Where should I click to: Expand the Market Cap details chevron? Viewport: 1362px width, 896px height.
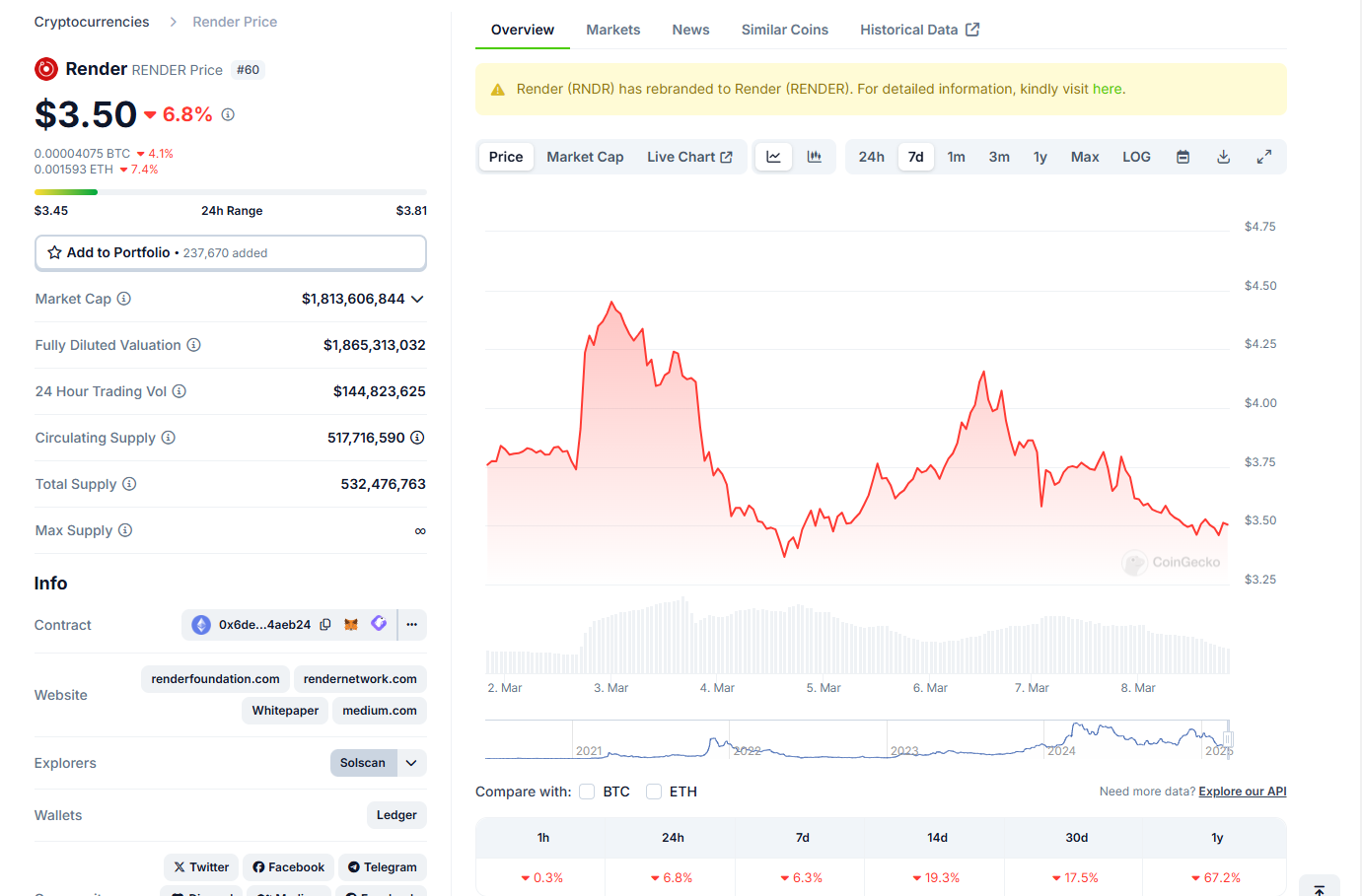coord(417,299)
